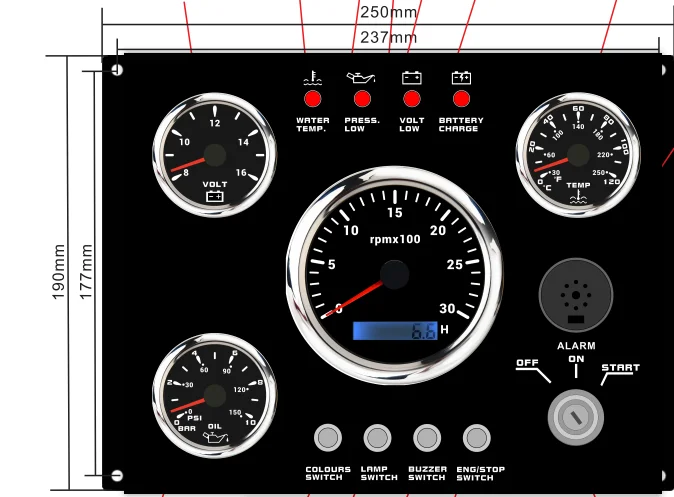Click the oil pressure low icon

(361, 77)
